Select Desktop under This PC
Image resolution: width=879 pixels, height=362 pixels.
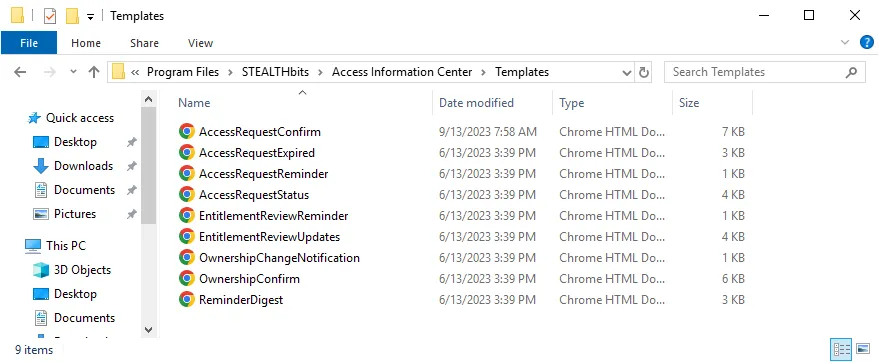(x=75, y=294)
